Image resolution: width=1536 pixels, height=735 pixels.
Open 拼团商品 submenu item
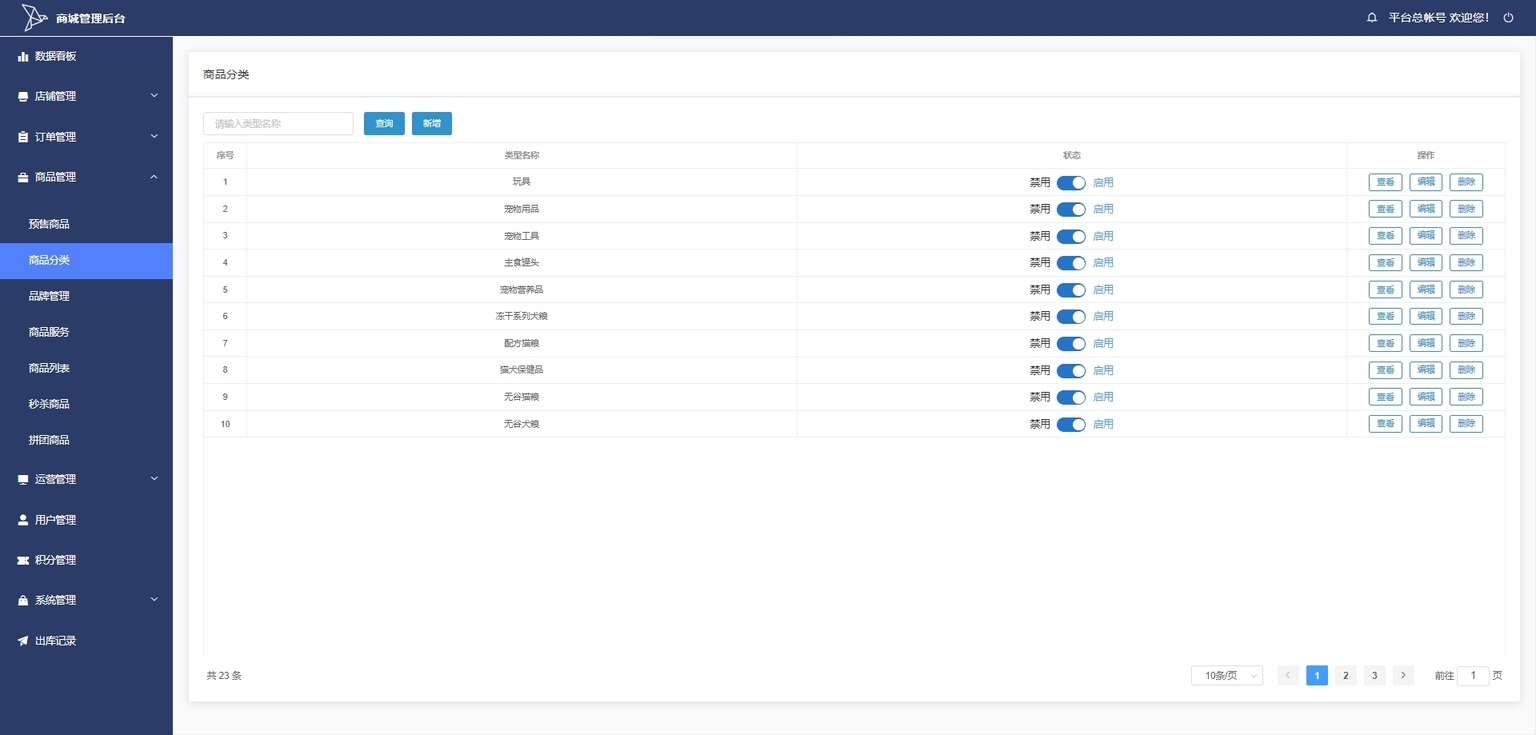(86, 440)
